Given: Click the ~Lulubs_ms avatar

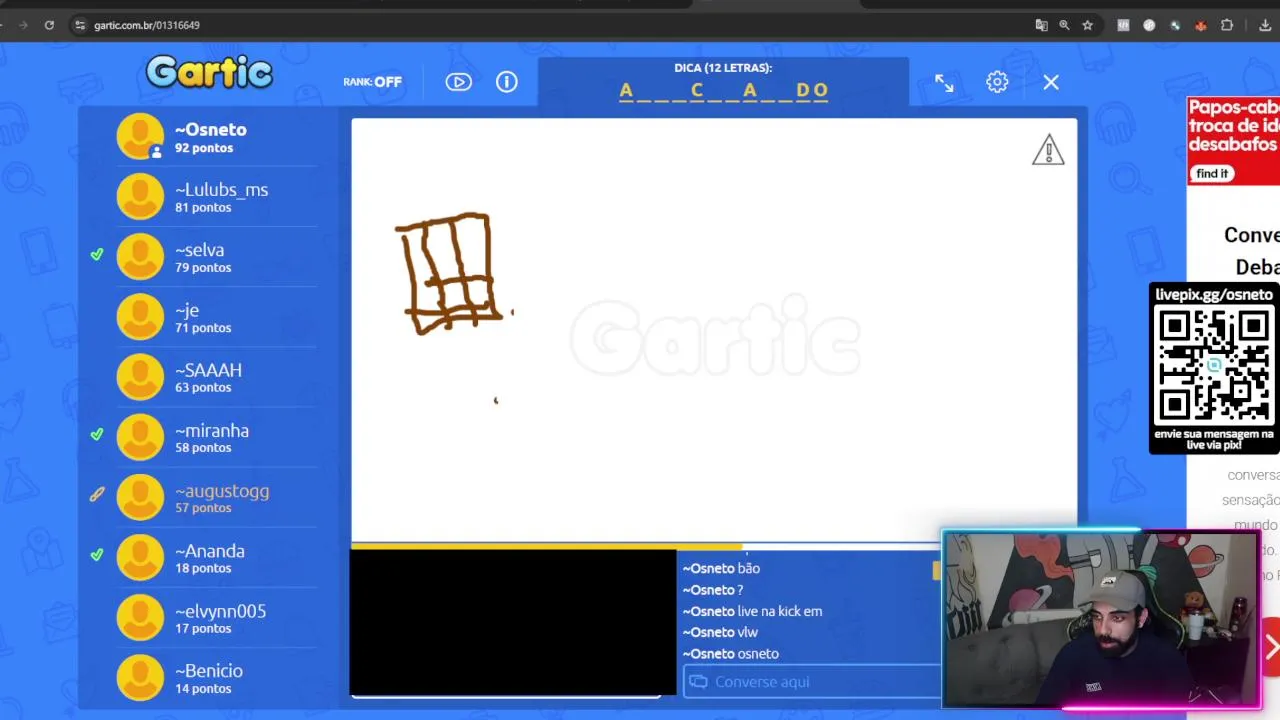Looking at the screenshot, I should [x=140, y=197].
